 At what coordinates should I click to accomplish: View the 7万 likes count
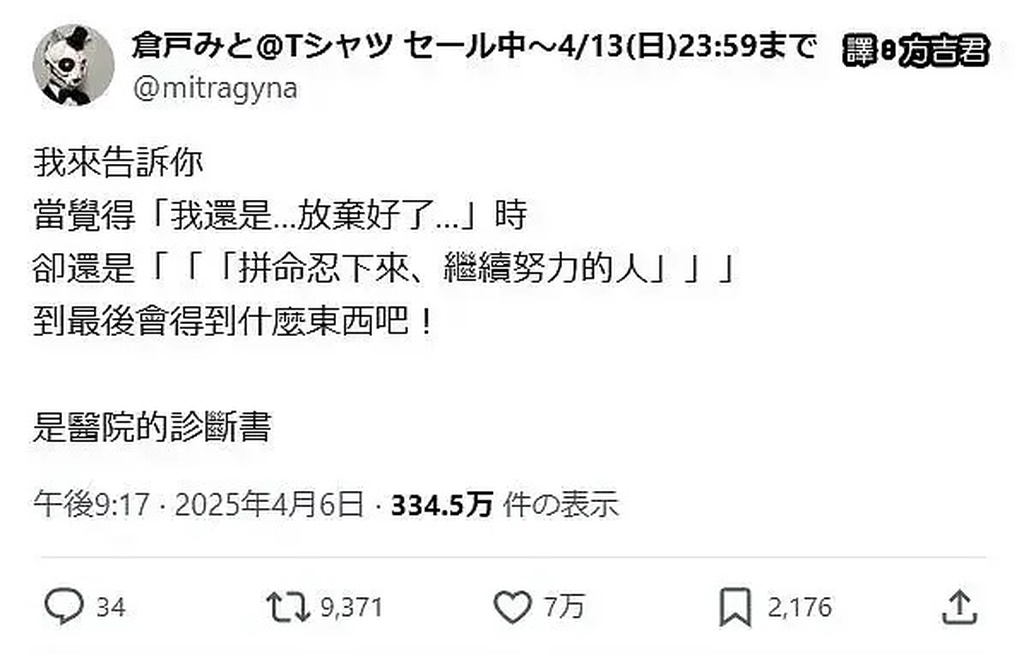pos(564,607)
